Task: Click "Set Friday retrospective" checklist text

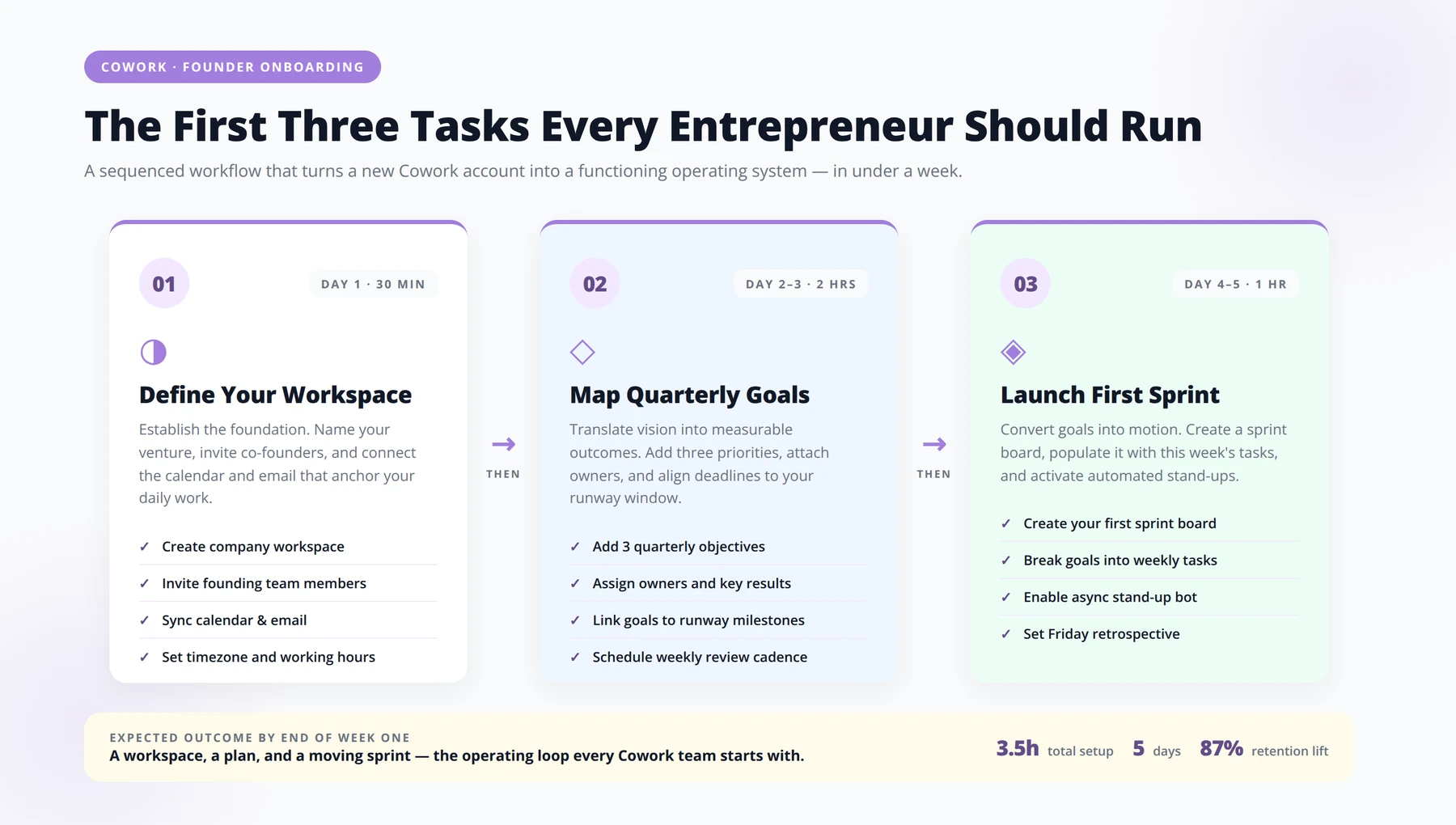Action: tap(1102, 634)
